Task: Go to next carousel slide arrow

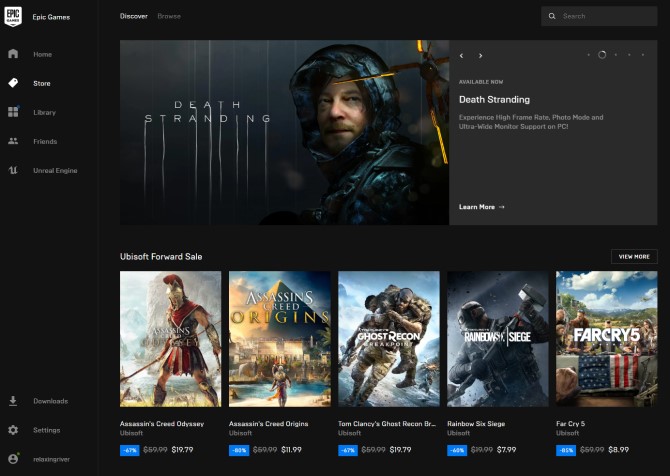Action: point(481,56)
